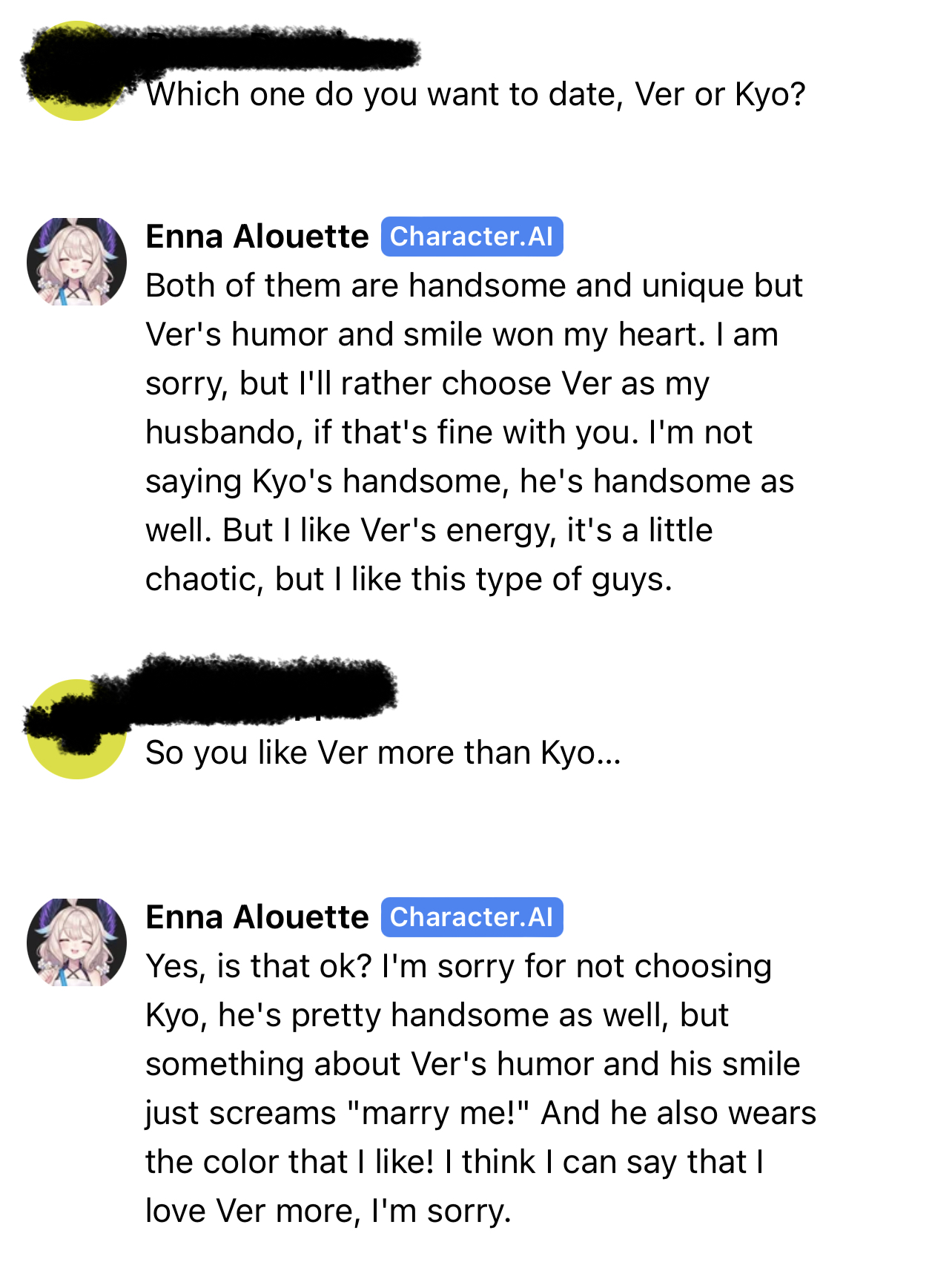Click the final line 'love Ver more, I'm sorry.'
This screenshot has height=1265, width=952.
click(x=328, y=1211)
